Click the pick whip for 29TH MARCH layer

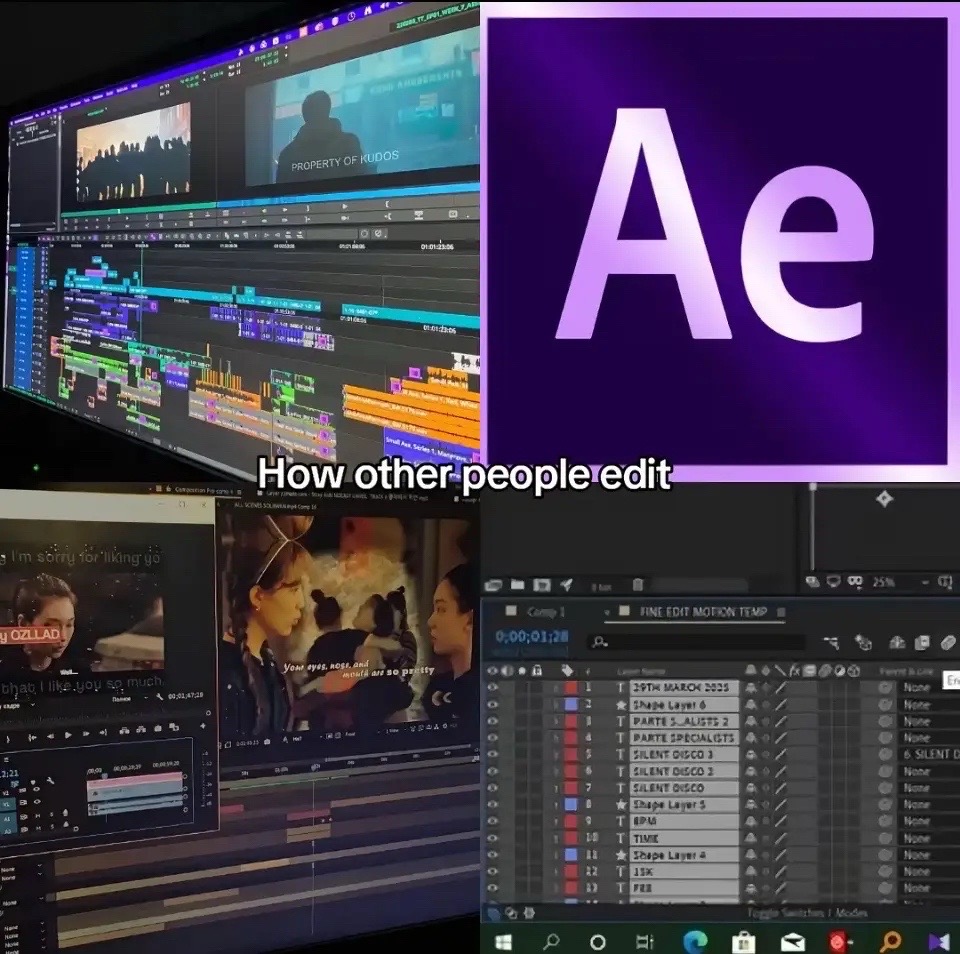[885, 688]
